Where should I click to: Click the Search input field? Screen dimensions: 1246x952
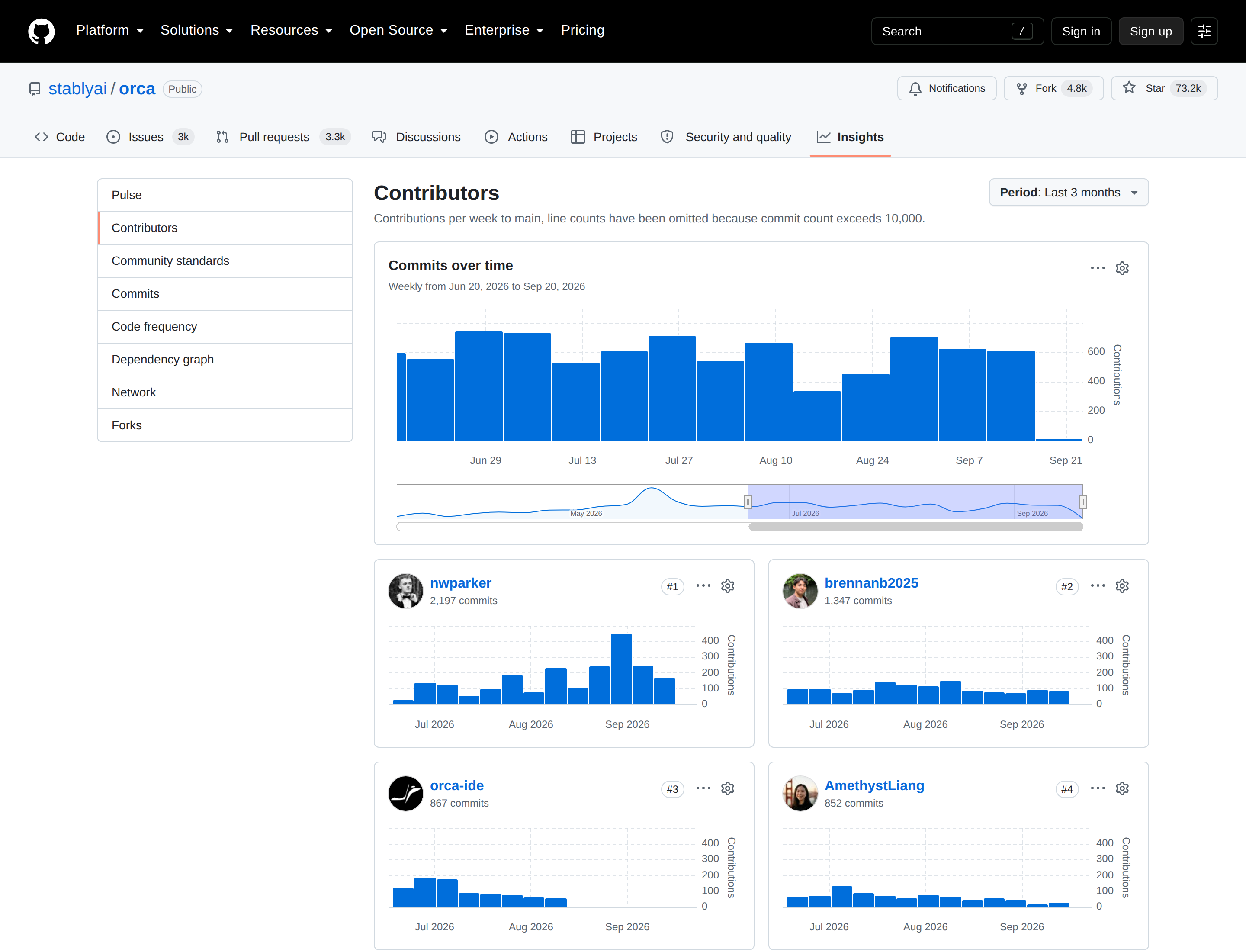pos(957,31)
